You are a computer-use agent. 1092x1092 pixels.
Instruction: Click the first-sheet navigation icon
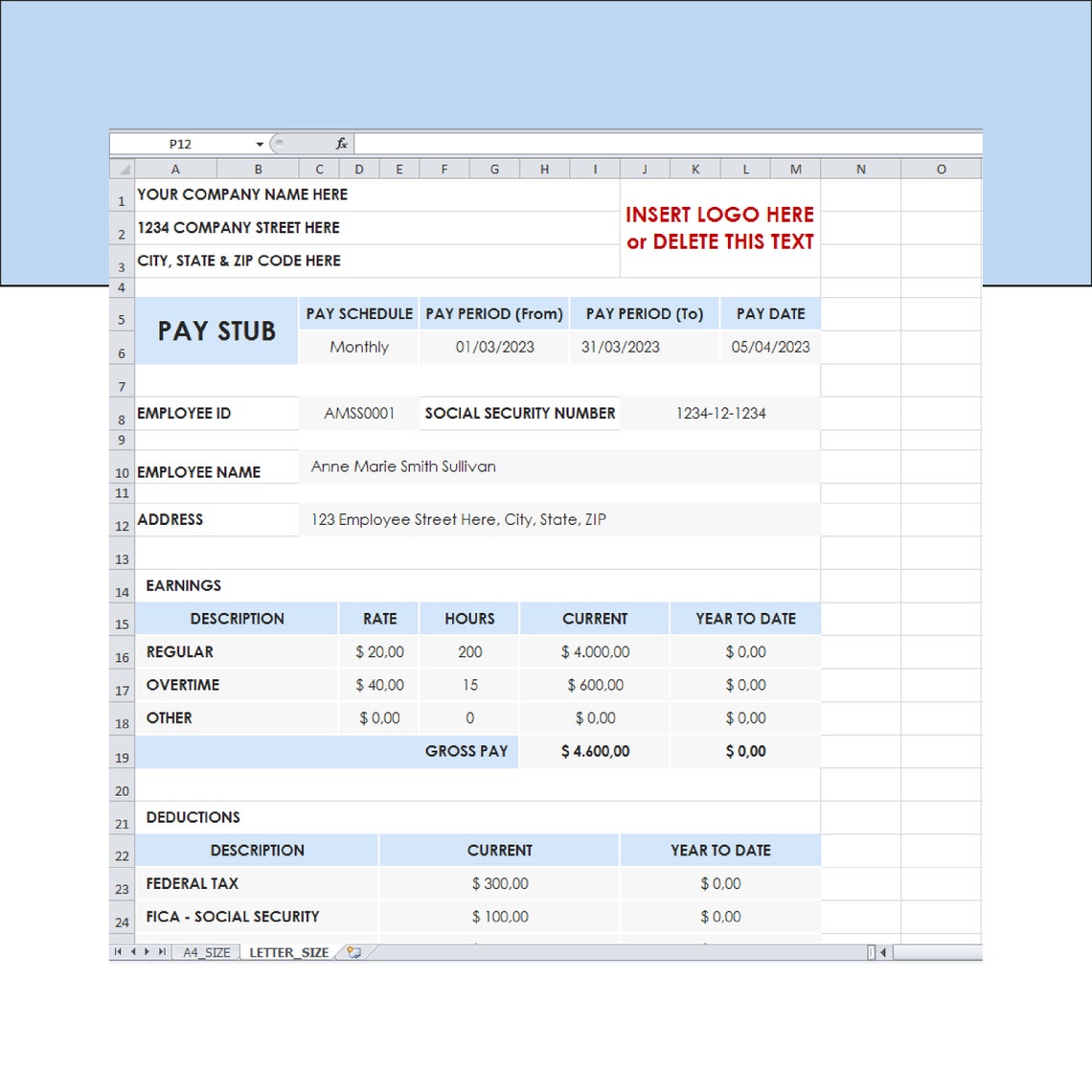click(118, 951)
